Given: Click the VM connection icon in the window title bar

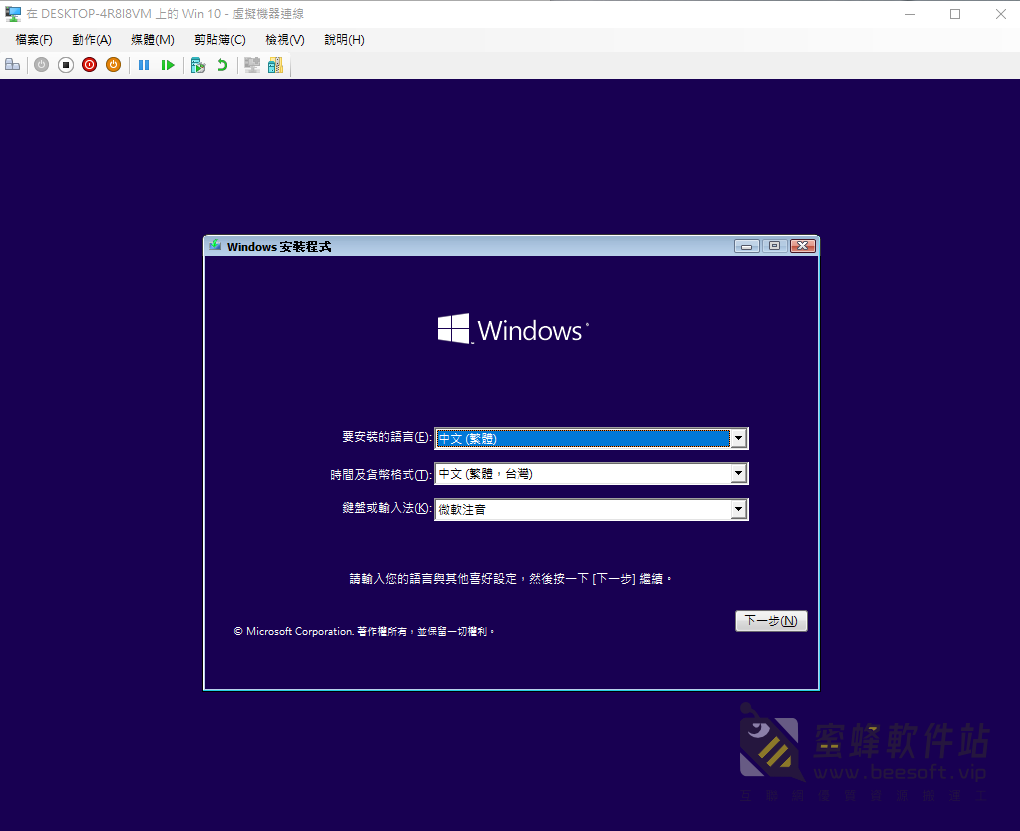Looking at the screenshot, I should pyautogui.click(x=12, y=14).
